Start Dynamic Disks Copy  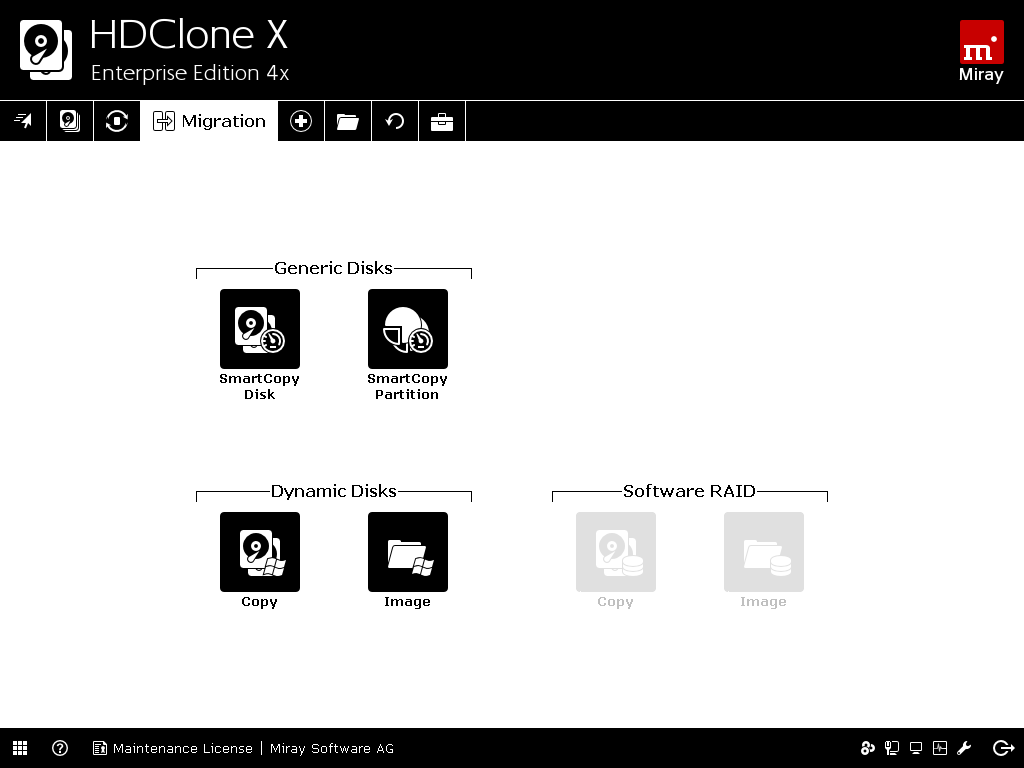260,552
